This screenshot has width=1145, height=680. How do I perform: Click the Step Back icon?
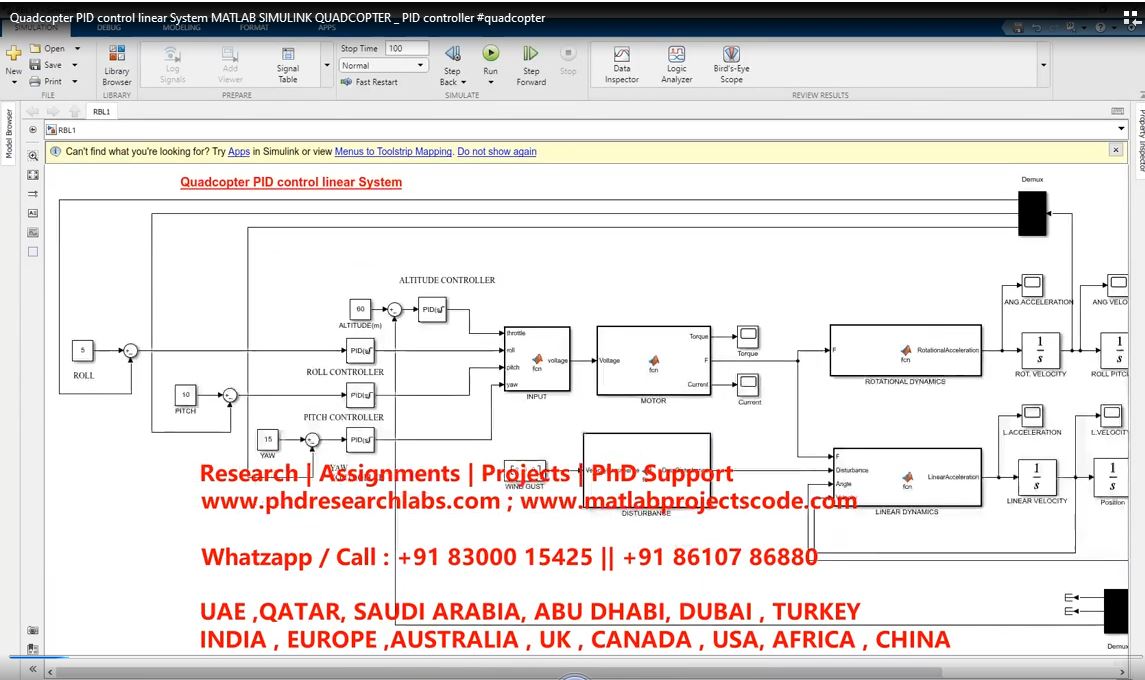click(x=453, y=53)
